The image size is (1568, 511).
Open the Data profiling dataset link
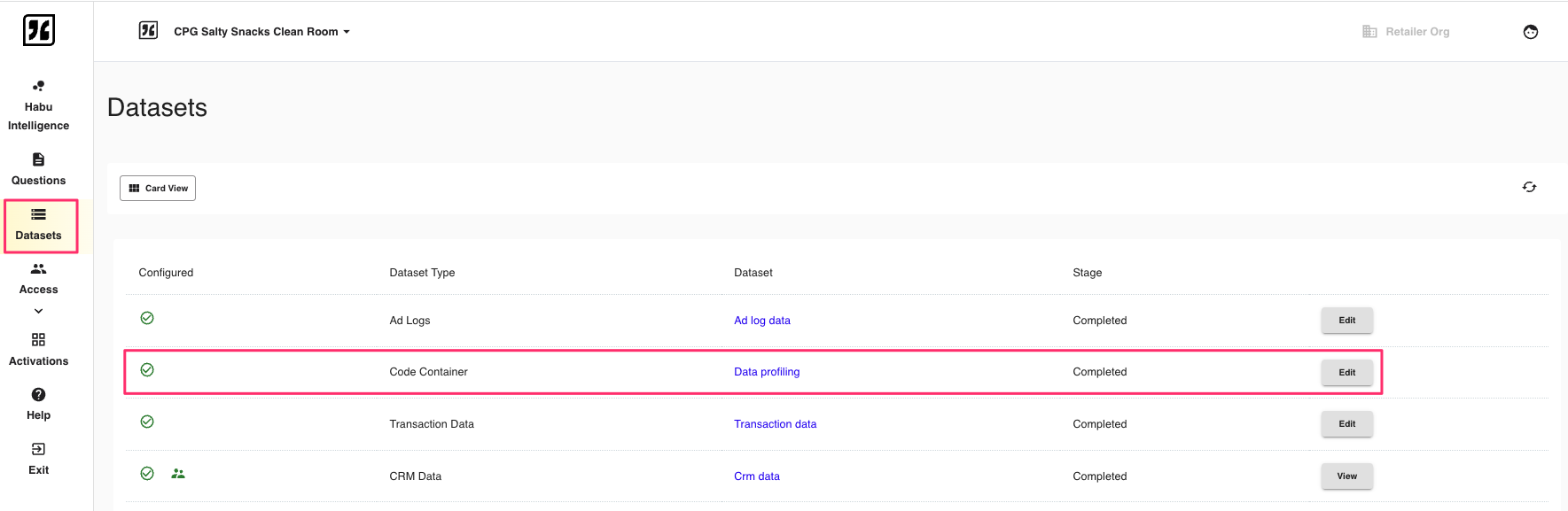(x=766, y=372)
